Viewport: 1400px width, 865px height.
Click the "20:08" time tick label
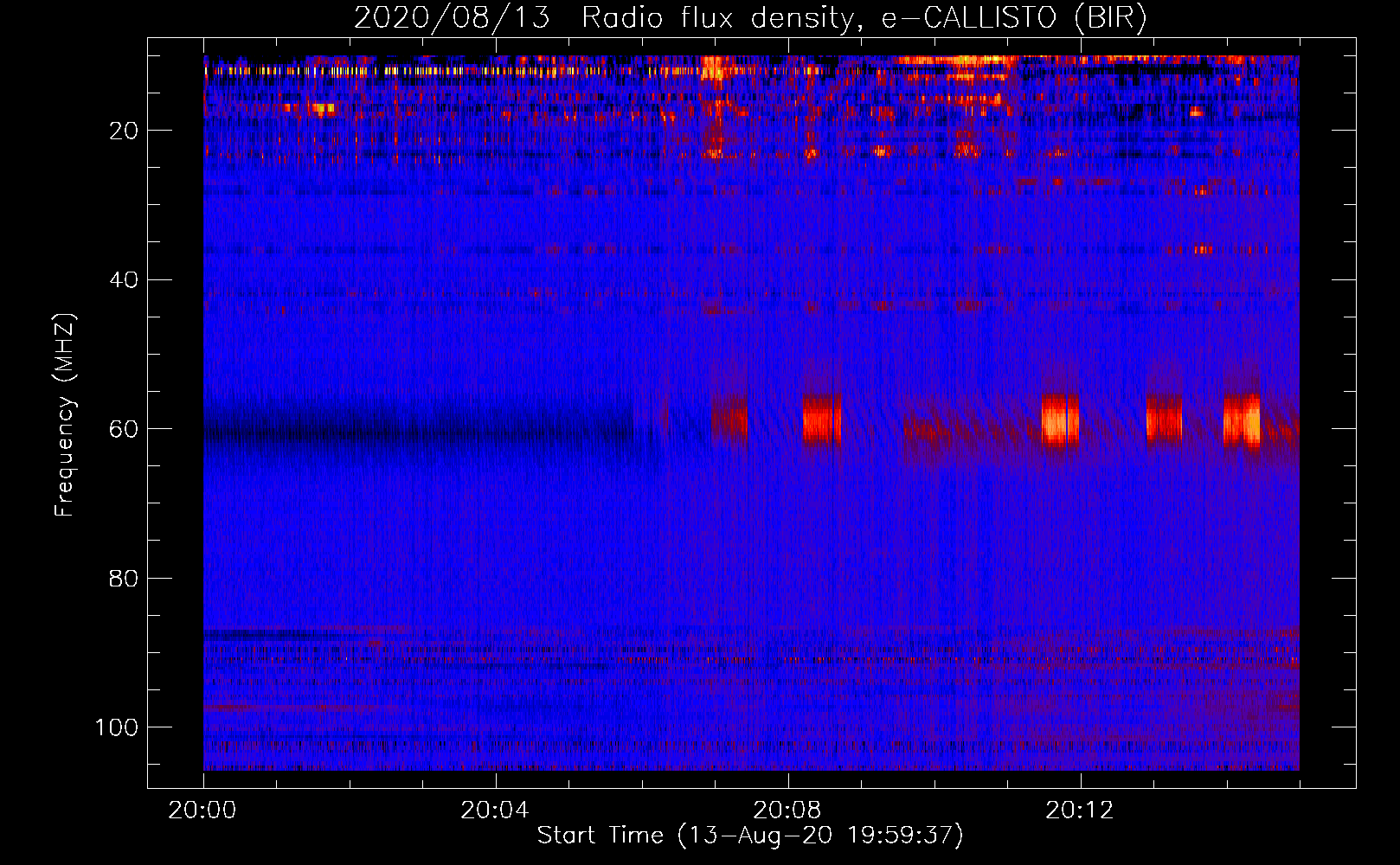click(787, 811)
